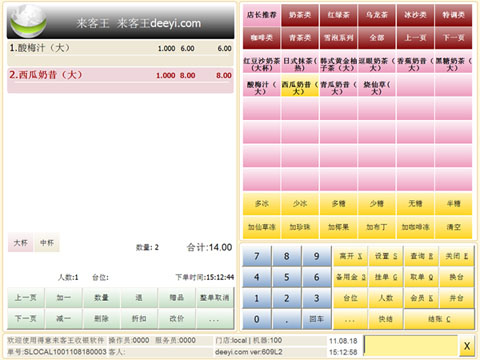Screen dimensions: 480x360
Task: Open the 冰沙类 category tab
Action: pos(415,15)
